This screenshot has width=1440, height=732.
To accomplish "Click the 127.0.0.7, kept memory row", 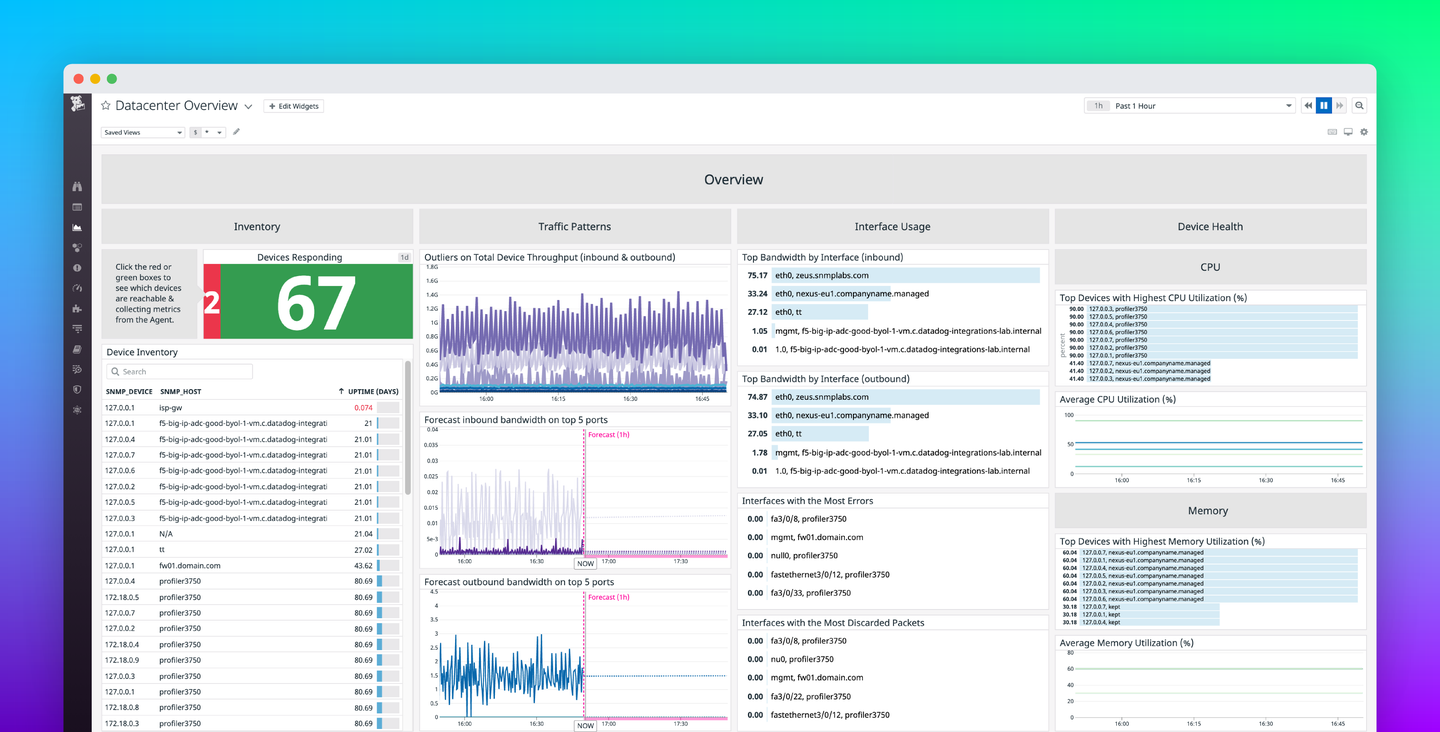I will point(1152,607).
